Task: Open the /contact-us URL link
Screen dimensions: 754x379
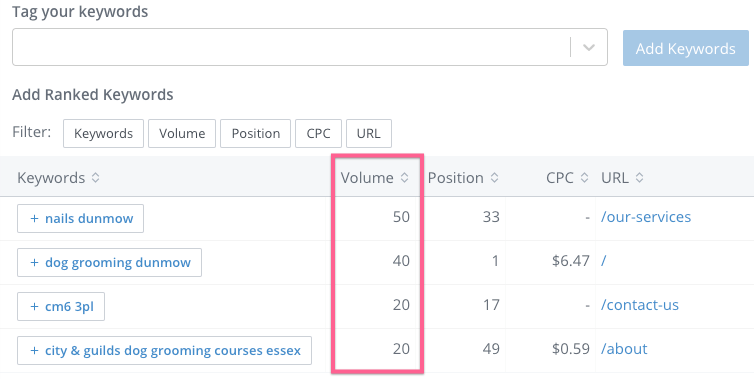Action: click(640, 305)
